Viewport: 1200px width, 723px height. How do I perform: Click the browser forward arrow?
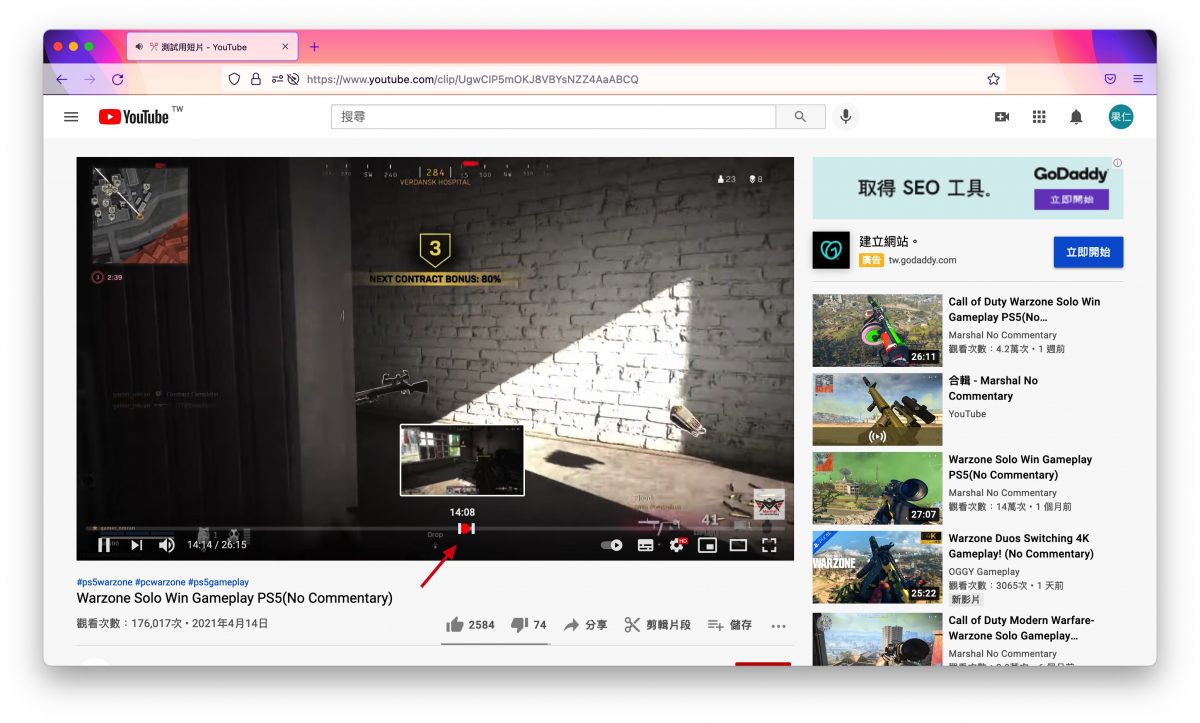coord(90,79)
